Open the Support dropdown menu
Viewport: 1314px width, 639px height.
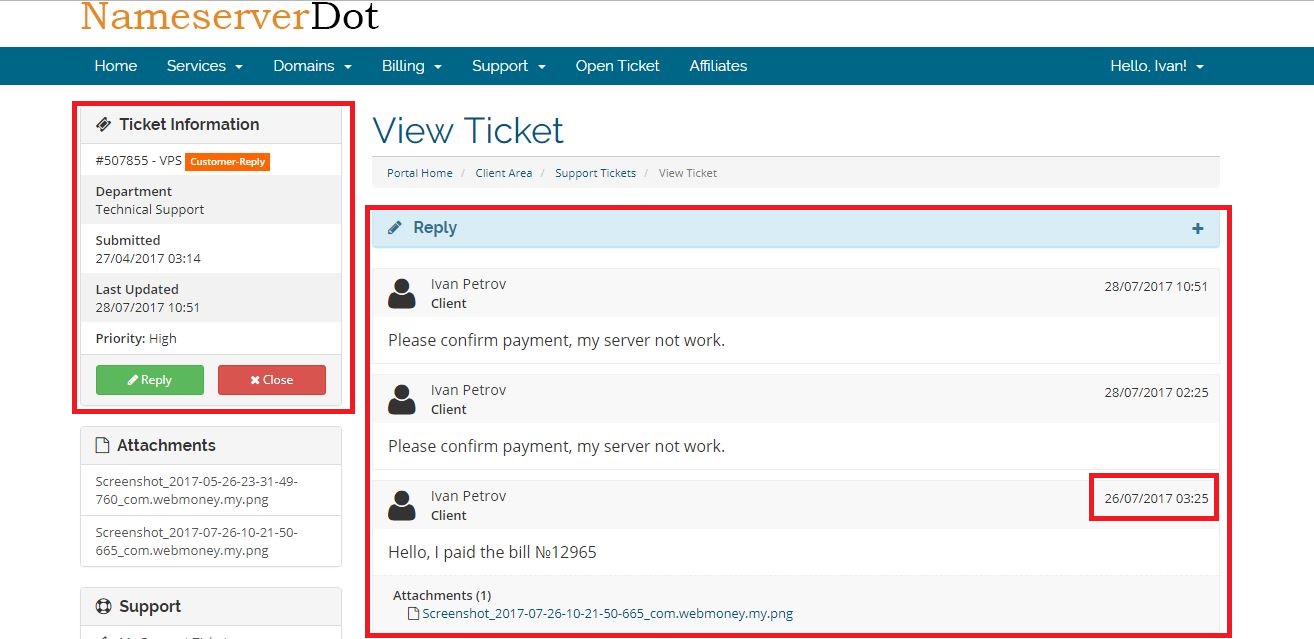(508, 66)
